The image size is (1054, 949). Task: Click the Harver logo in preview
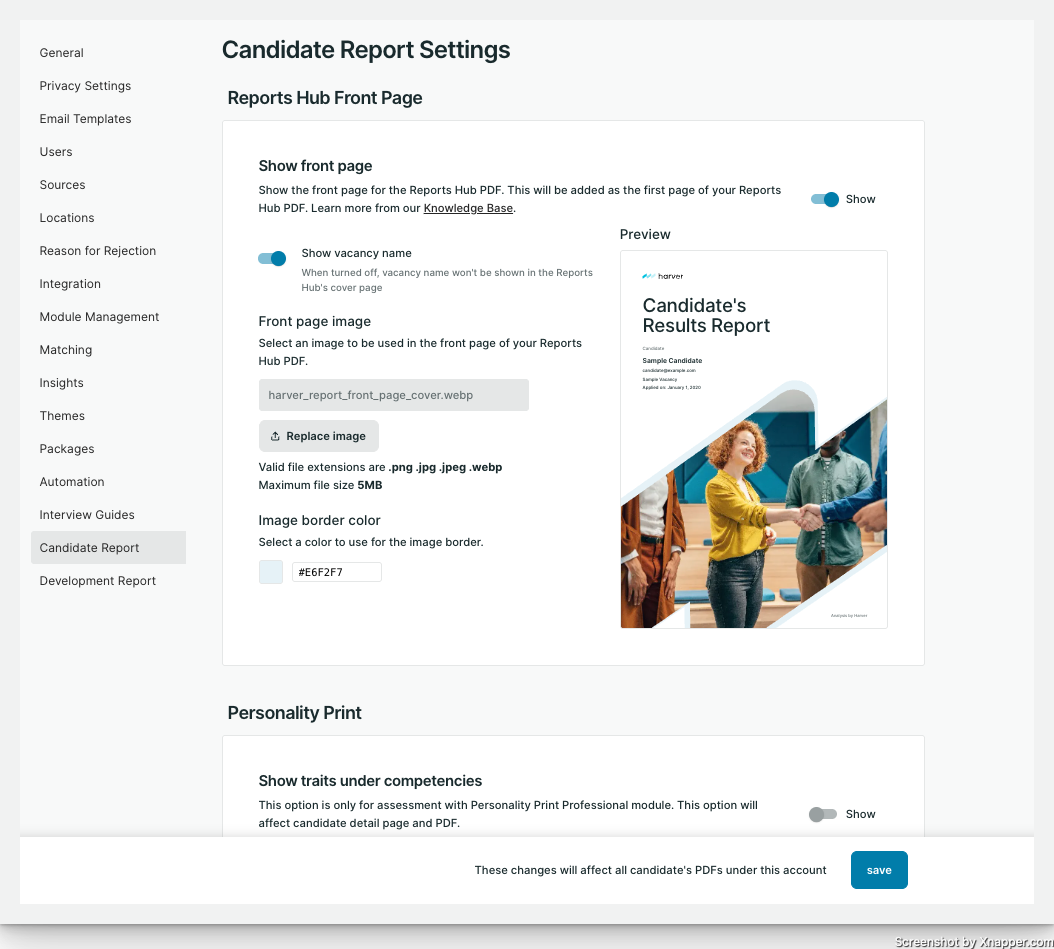[663, 276]
